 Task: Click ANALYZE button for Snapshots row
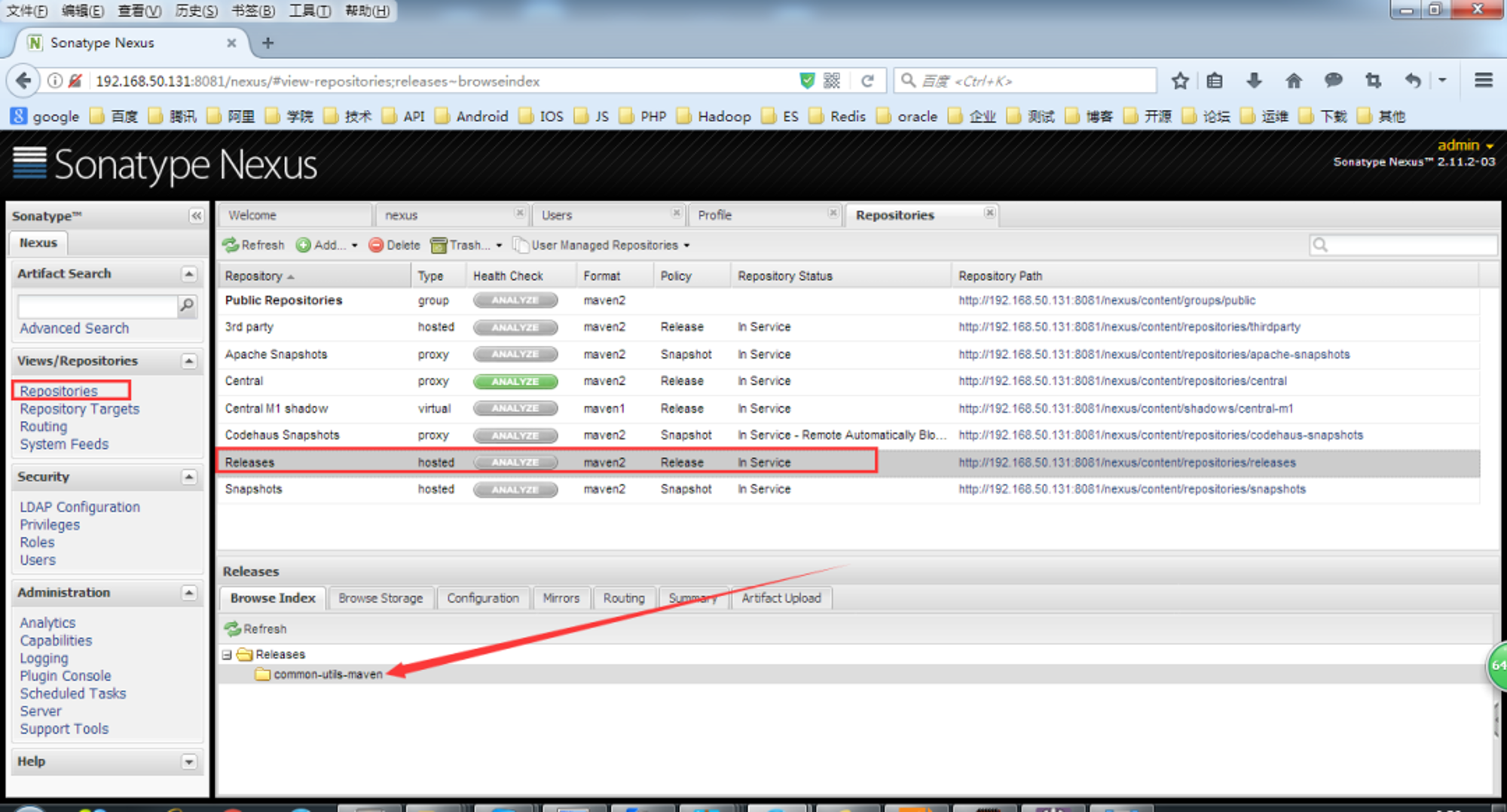coord(515,489)
